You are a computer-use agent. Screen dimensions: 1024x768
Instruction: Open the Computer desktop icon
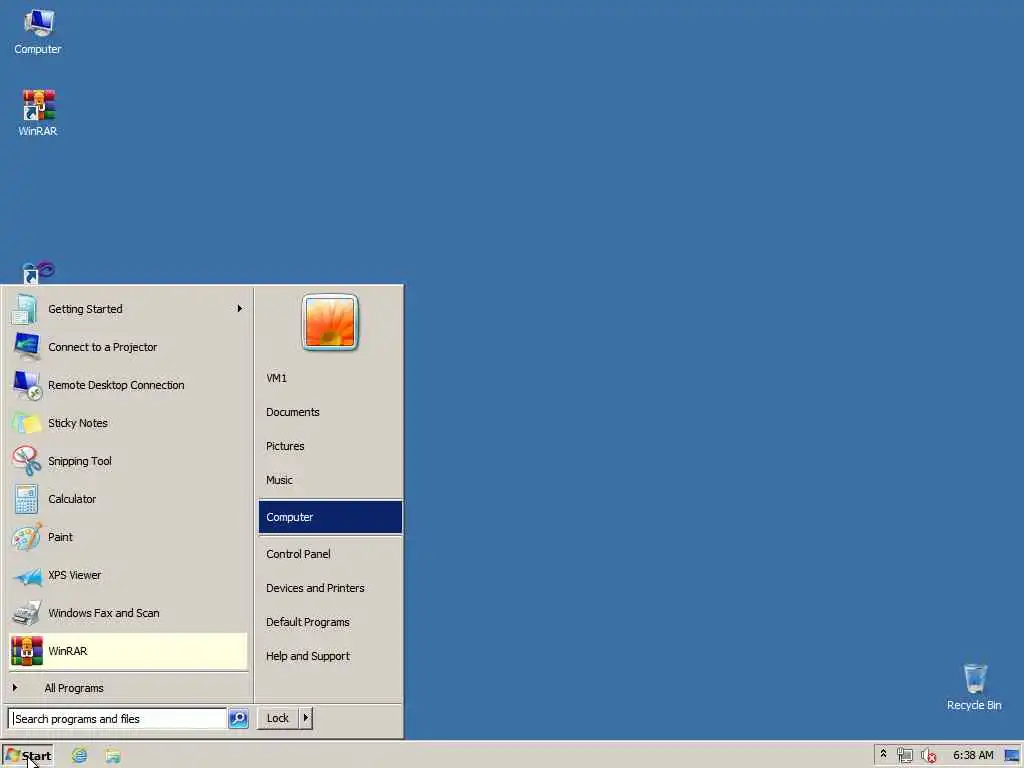click(38, 32)
